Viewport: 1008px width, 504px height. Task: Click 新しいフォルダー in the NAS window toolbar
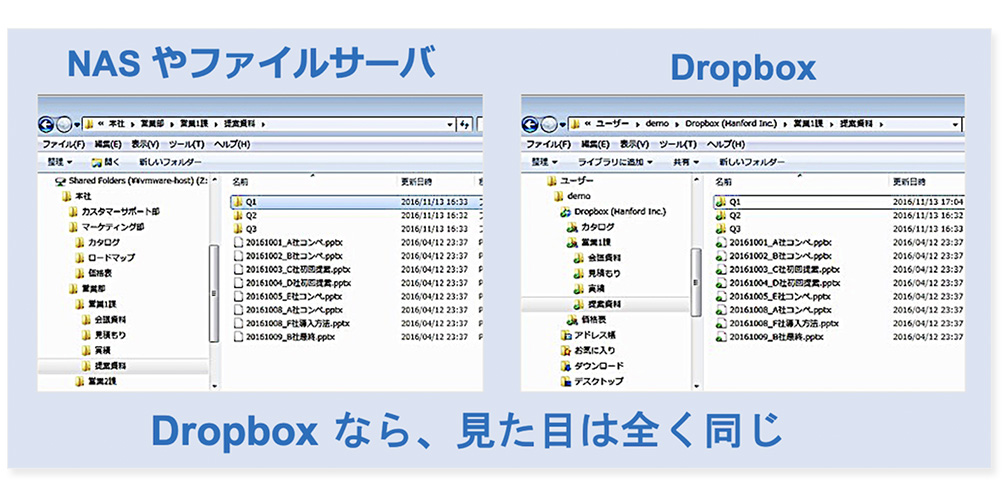pos(169,162)
